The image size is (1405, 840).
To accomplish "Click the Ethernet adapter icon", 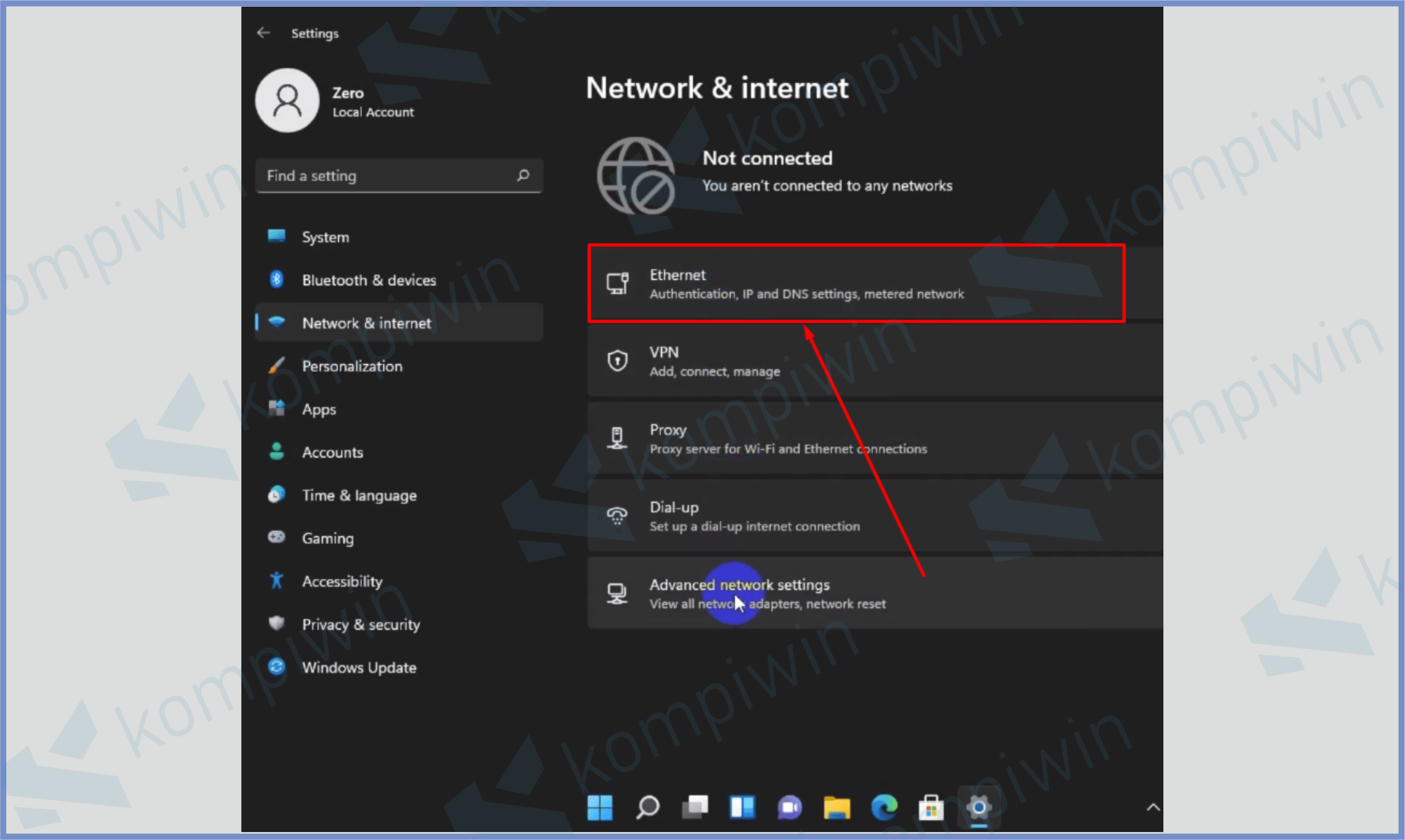I will (618, 284).
